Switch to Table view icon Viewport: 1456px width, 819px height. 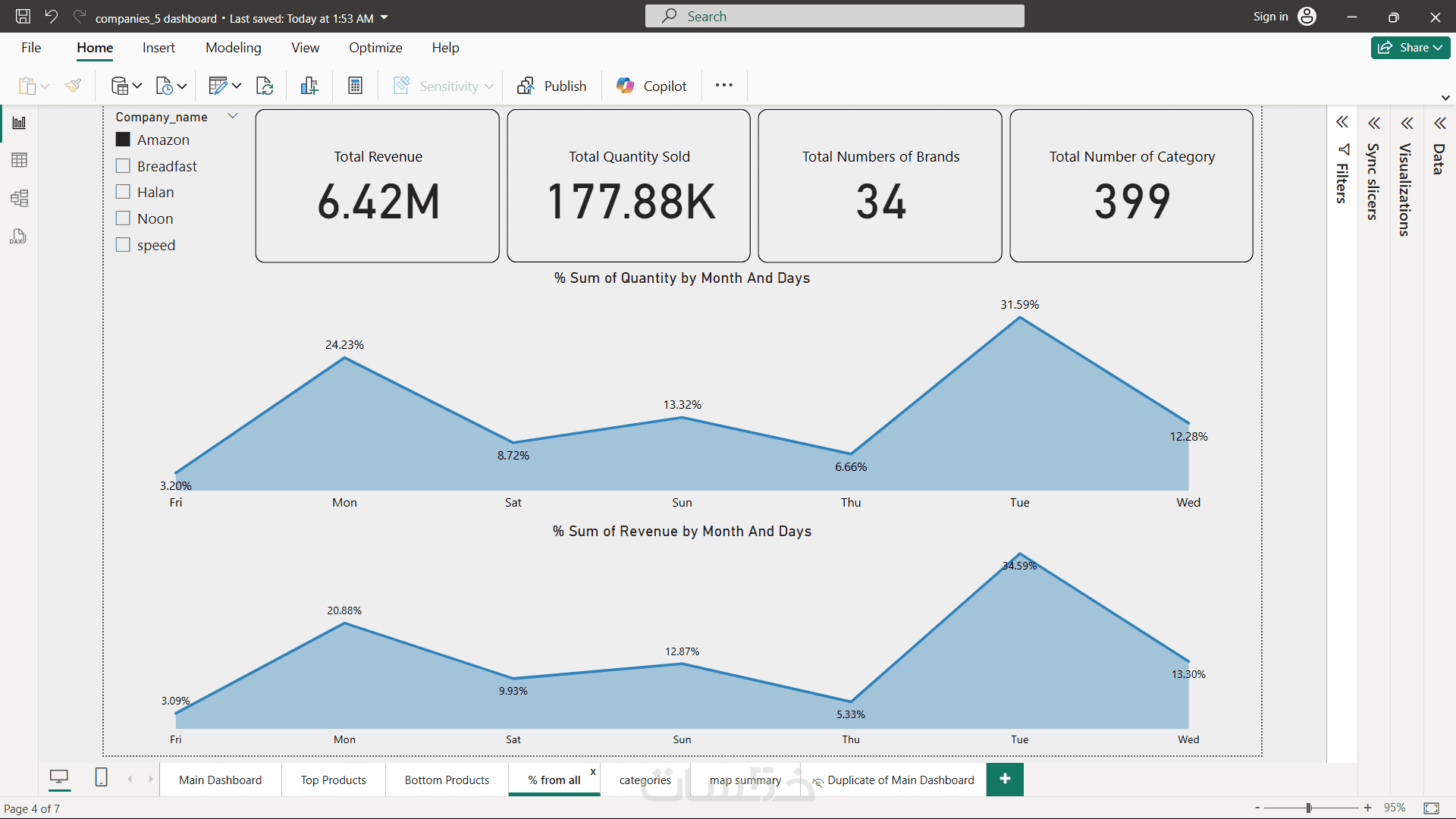click(x=19, y=160)
